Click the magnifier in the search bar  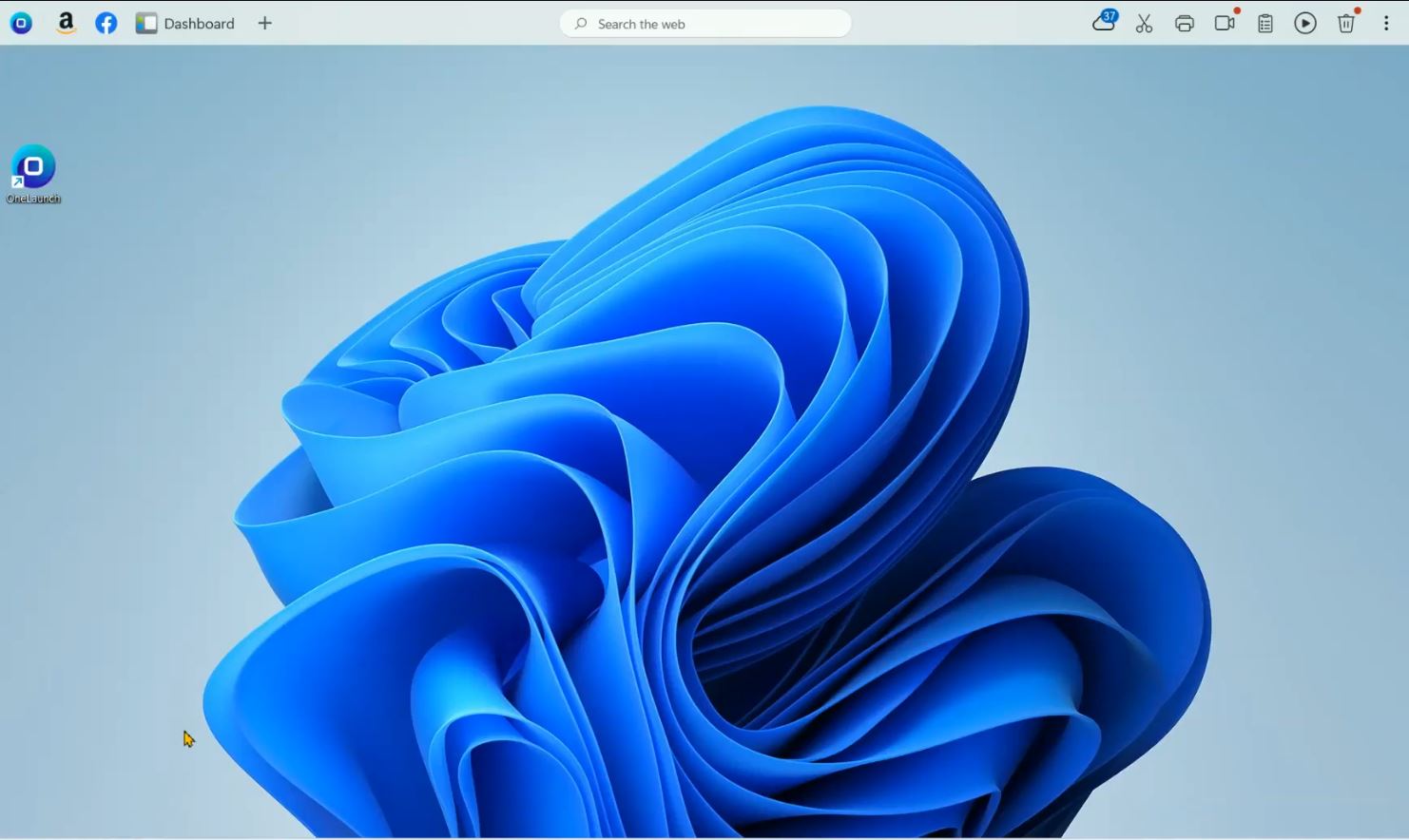click(581, 23)
